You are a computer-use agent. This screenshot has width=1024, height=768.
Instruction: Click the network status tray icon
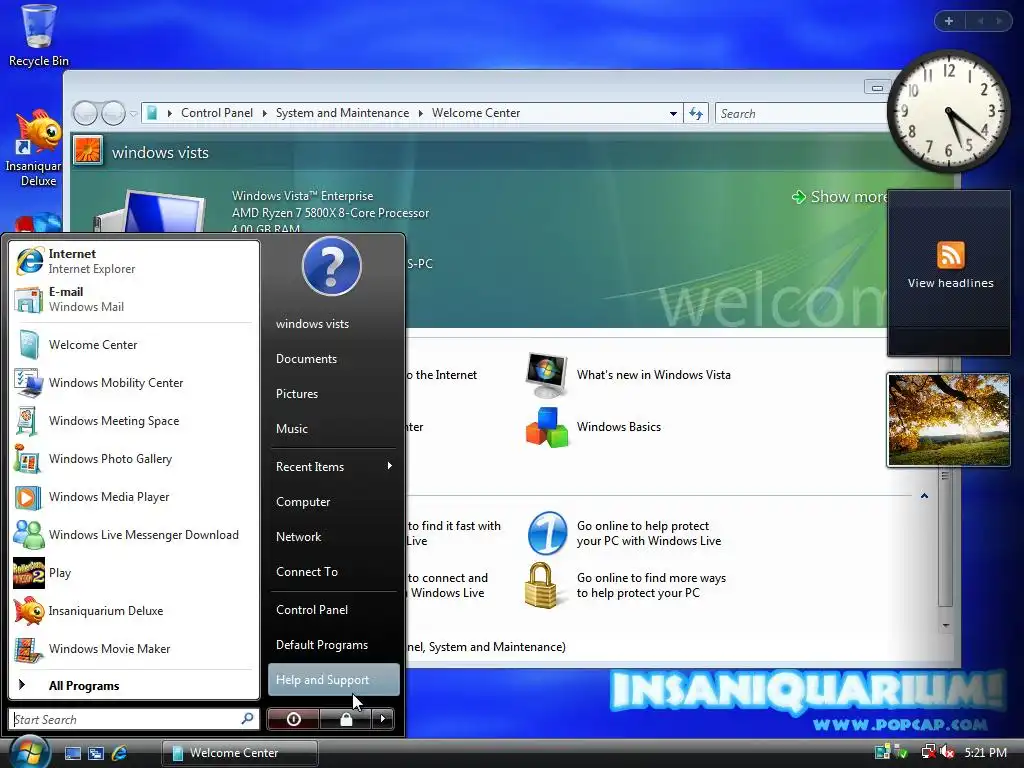coord(928,752)
